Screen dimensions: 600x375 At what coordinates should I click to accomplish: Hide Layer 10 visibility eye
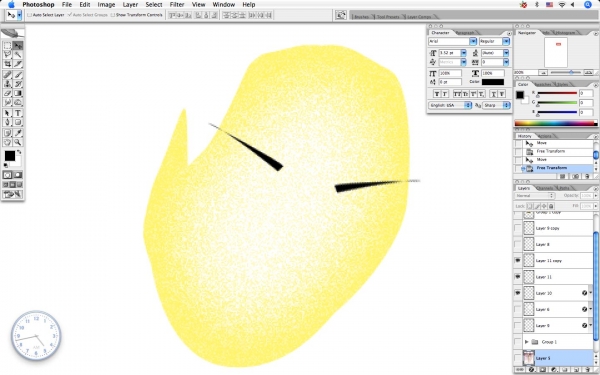518,293
